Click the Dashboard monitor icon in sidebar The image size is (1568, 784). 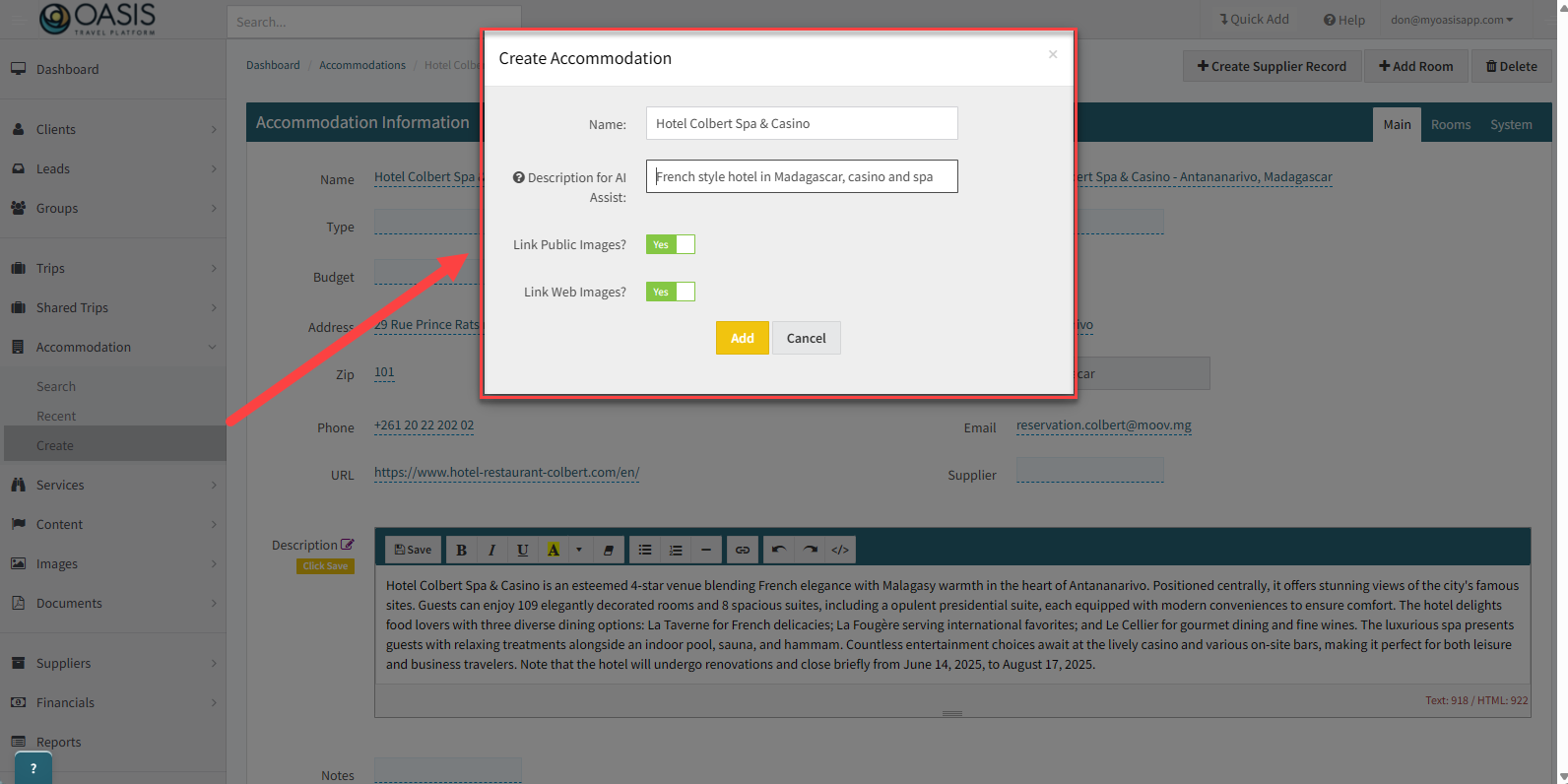tap(18, 69)
